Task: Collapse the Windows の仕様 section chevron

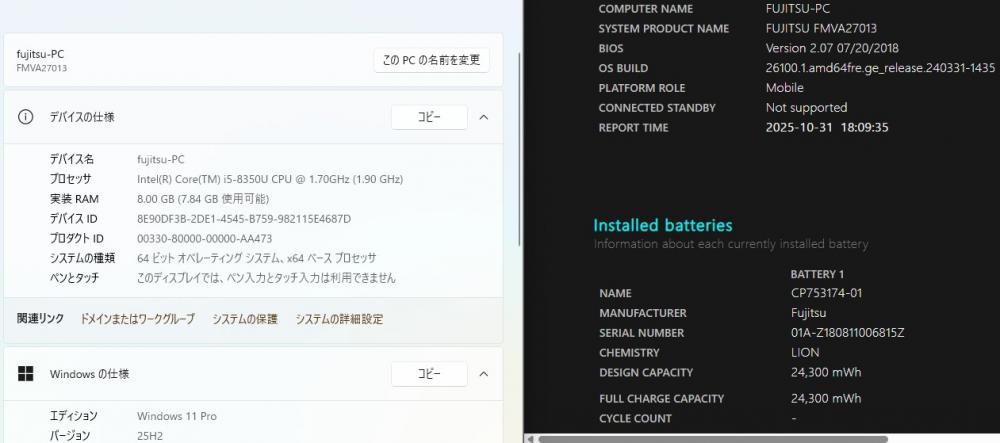Action: [x=483, y=374]
